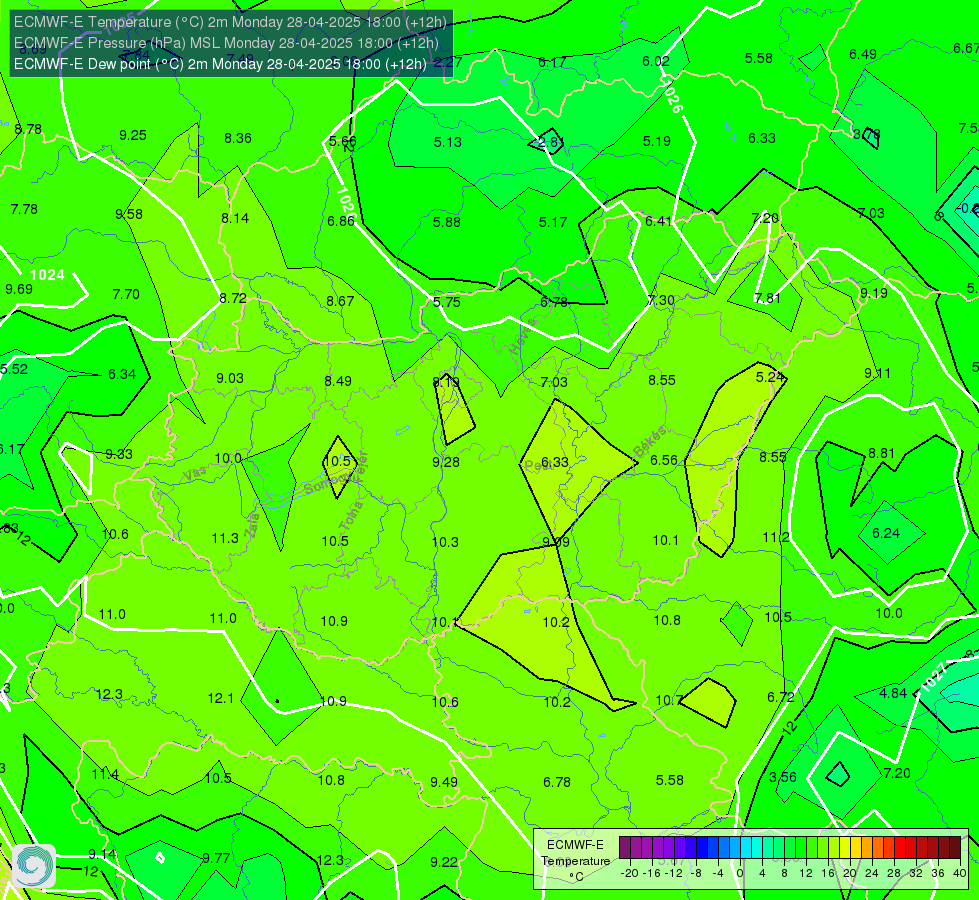This screenshot has width=979, height=900.
Task: Click the dew point value 9.69
Action: coord(19,289)
